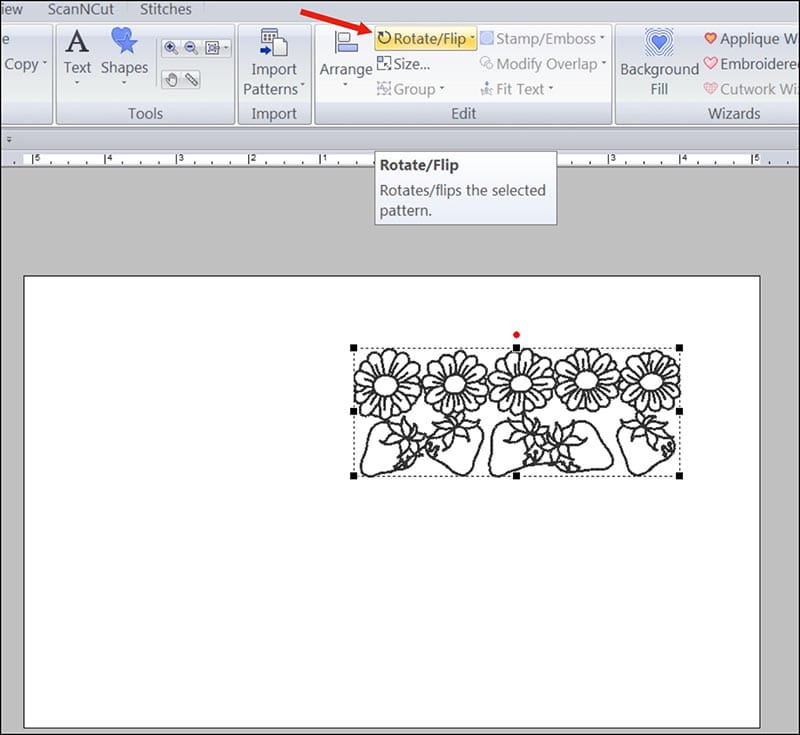Expand the Rotate/Flip dropdown menu
Viewport: 800px width, 735px height.
(472, 39)
